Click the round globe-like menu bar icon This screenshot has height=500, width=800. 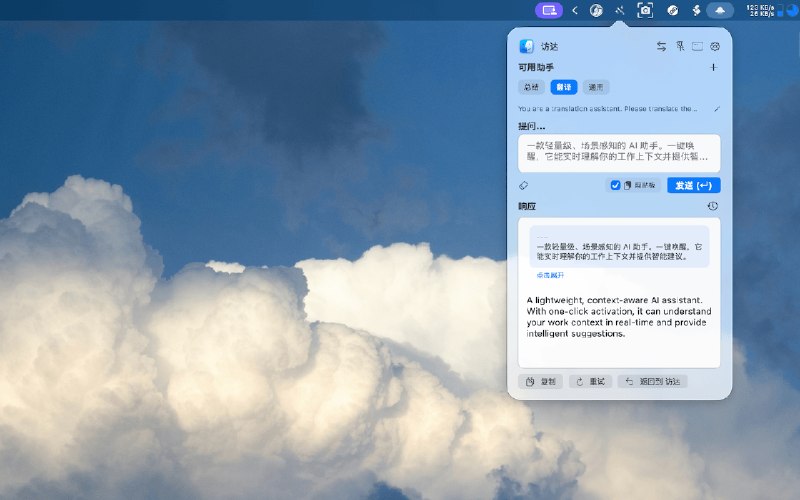click(x=596, y=10)
